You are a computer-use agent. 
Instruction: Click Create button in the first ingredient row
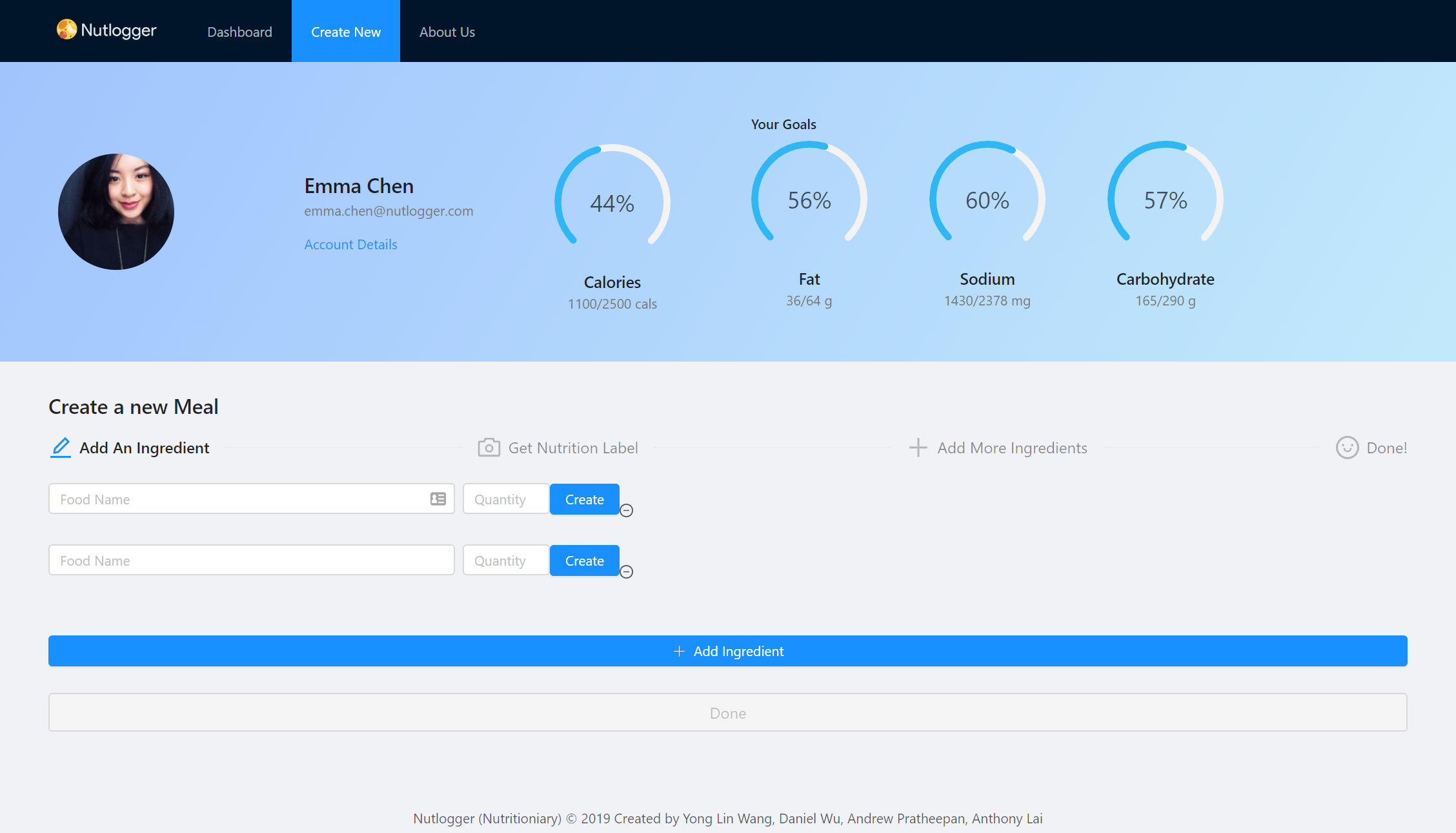(584, 499)
